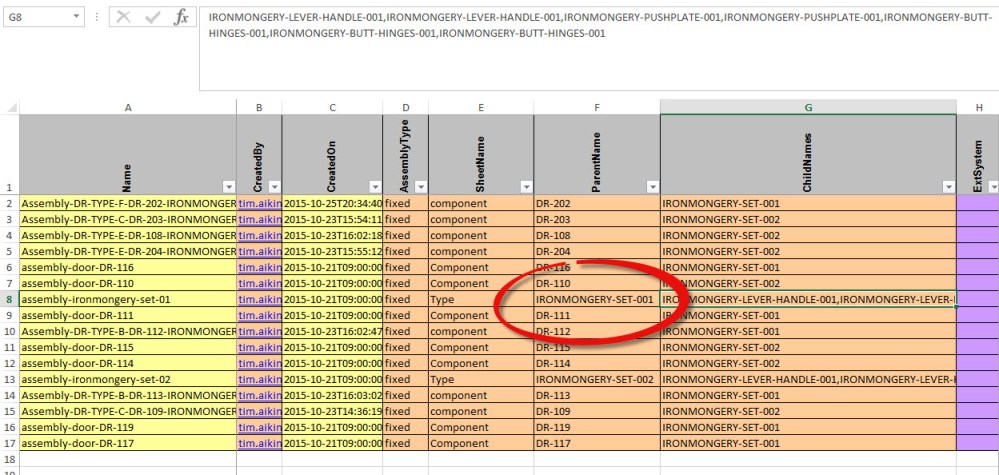
Task: Expand the CreatedBy column filter
Action: [x=273, y=187]
